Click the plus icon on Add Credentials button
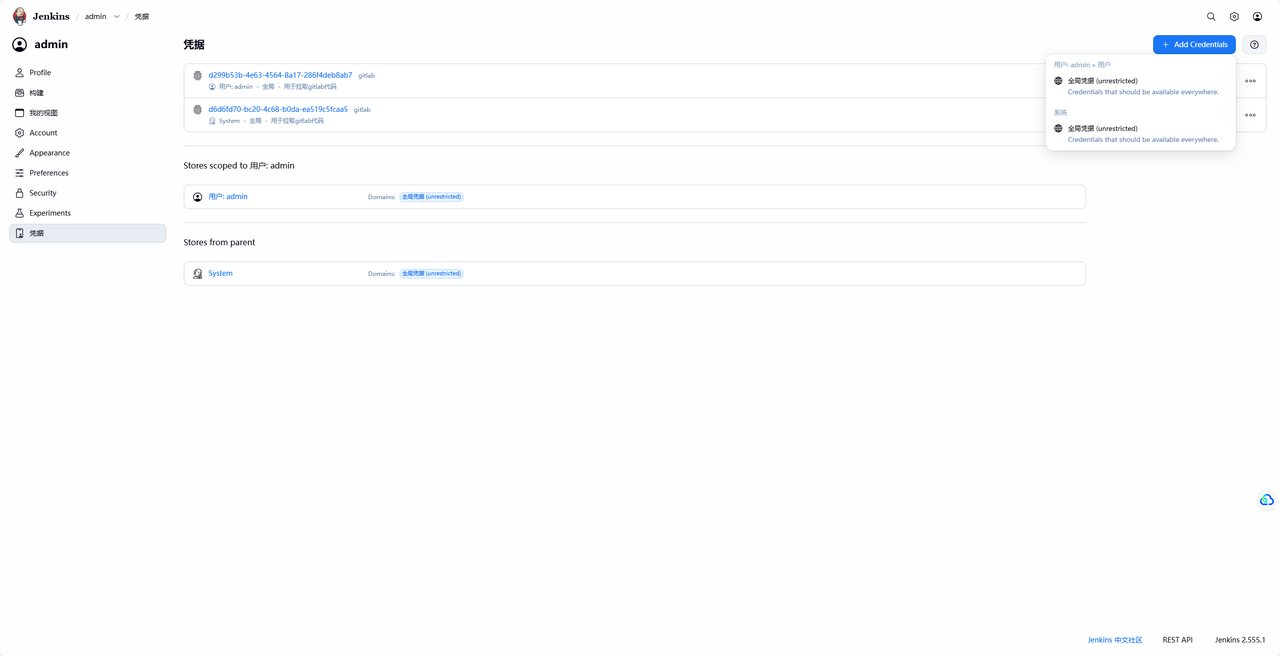Viewport: 1280px width, 656px height. (1165, 44)
